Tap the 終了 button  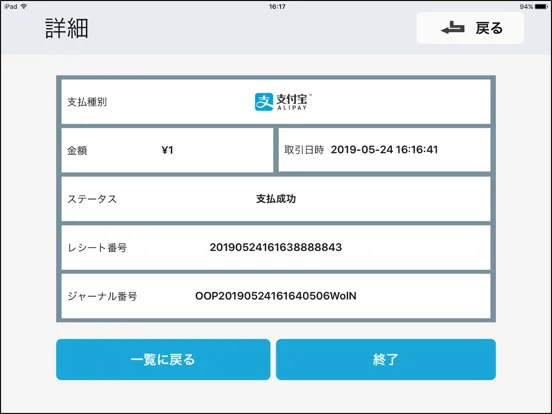click(x=386, y=359)
